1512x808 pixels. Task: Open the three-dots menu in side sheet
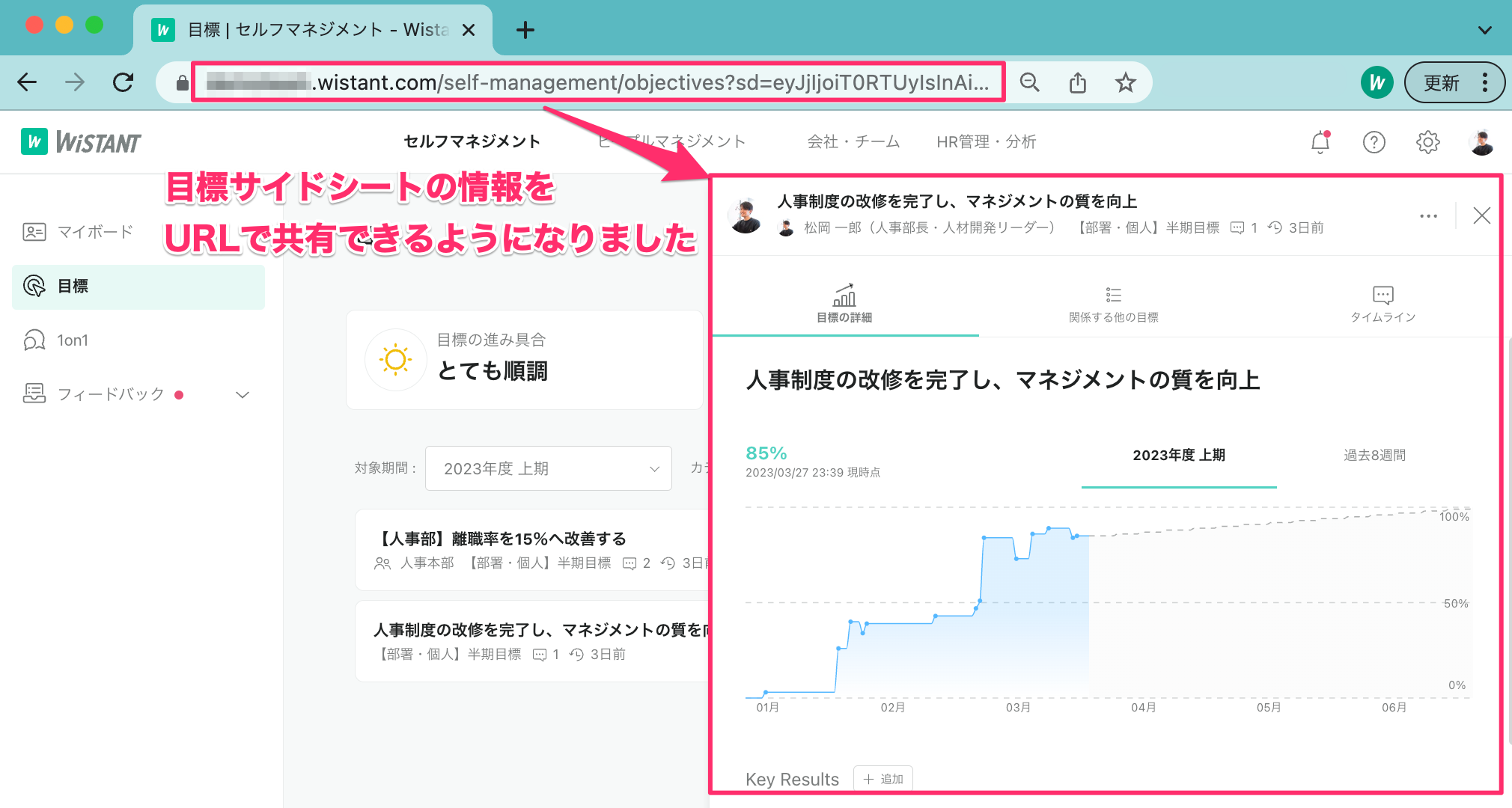pyautogui.click(x=1428, y=216)
